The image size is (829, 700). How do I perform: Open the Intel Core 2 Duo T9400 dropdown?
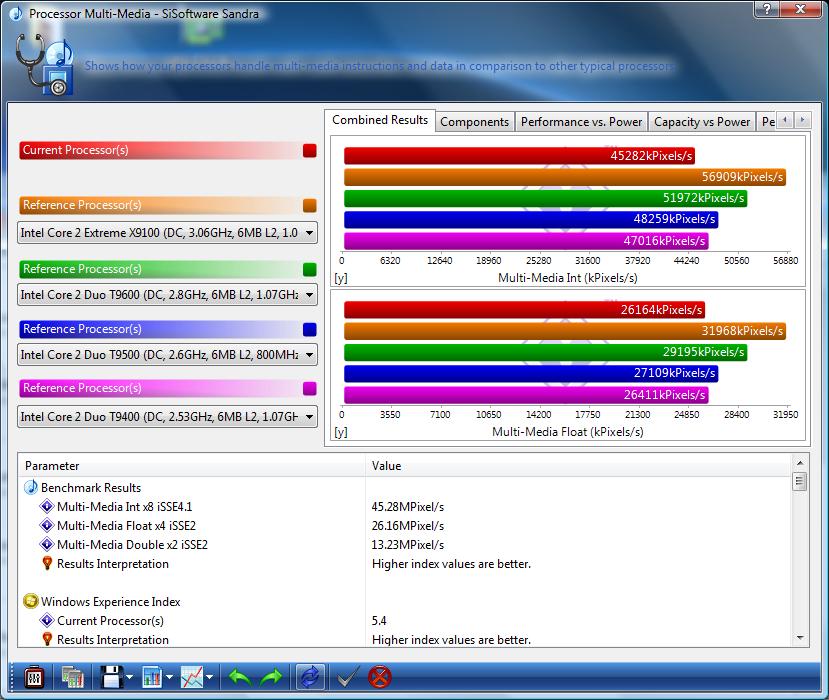coord(168,417)
